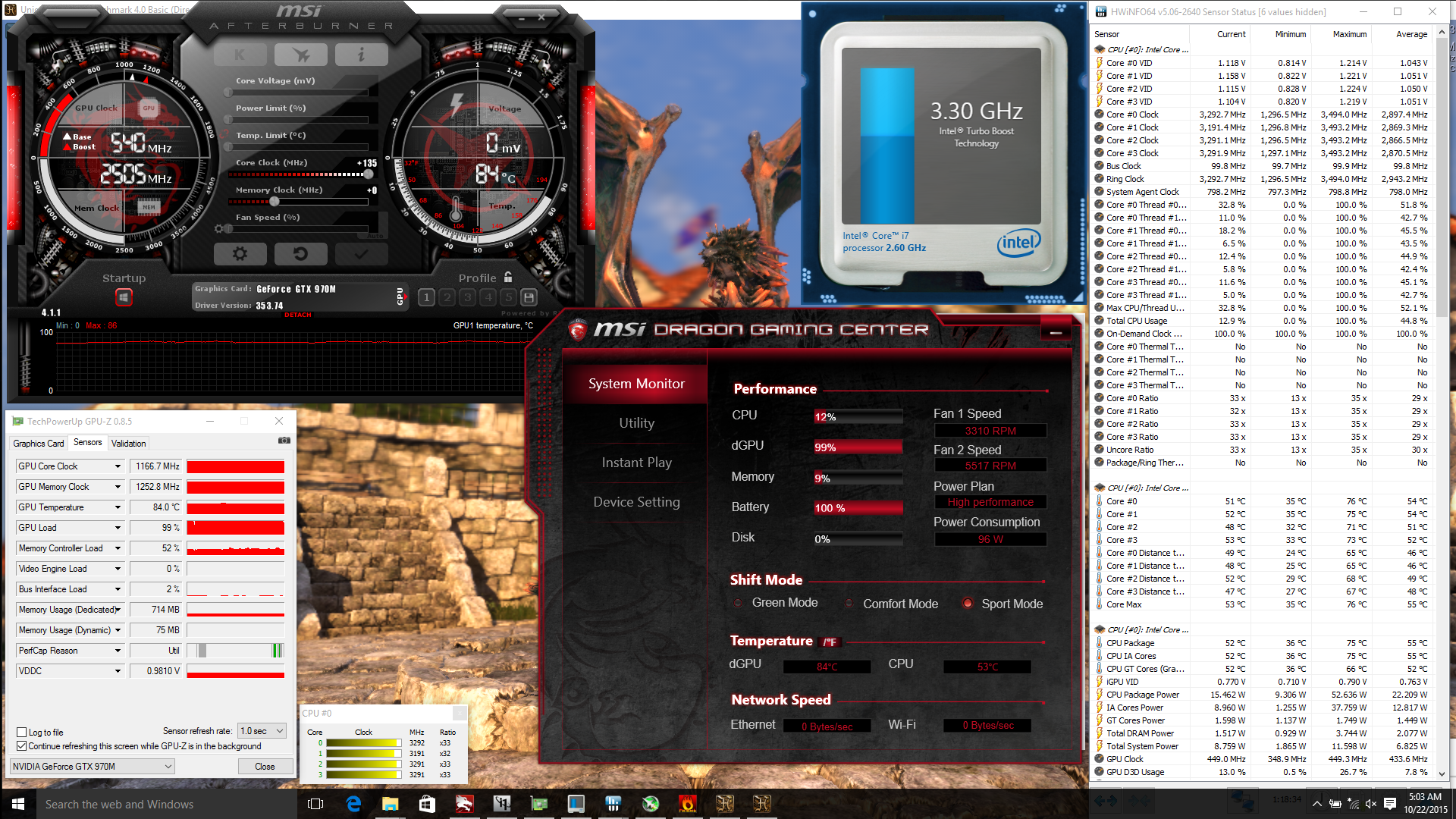Launch Kombustor with the K button in Afterburner
Viewport: 1456px width, 819px height.
[x=240, y=55]
